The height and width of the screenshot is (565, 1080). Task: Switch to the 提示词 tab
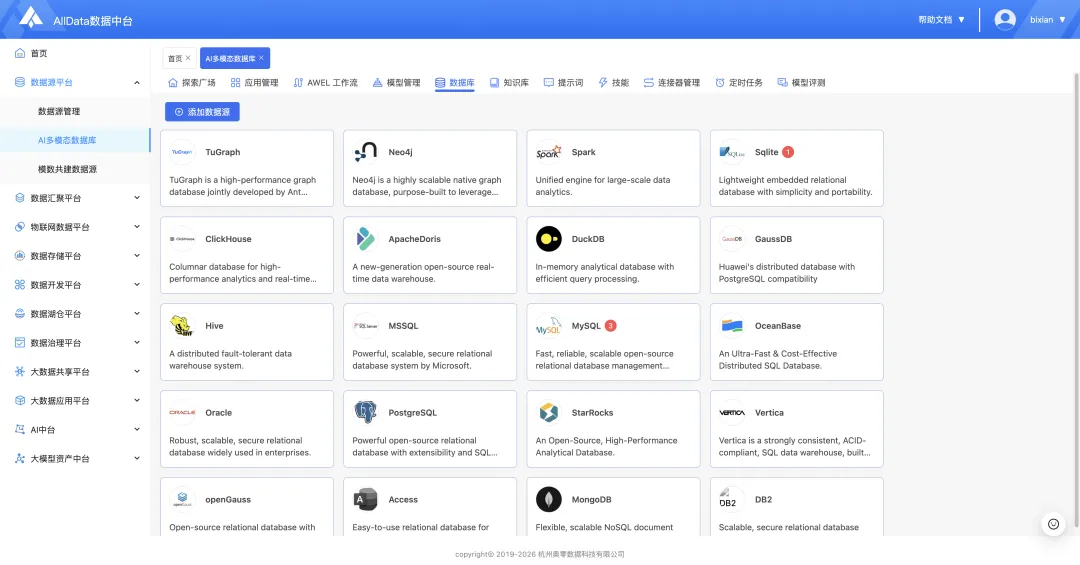[563, 83]
